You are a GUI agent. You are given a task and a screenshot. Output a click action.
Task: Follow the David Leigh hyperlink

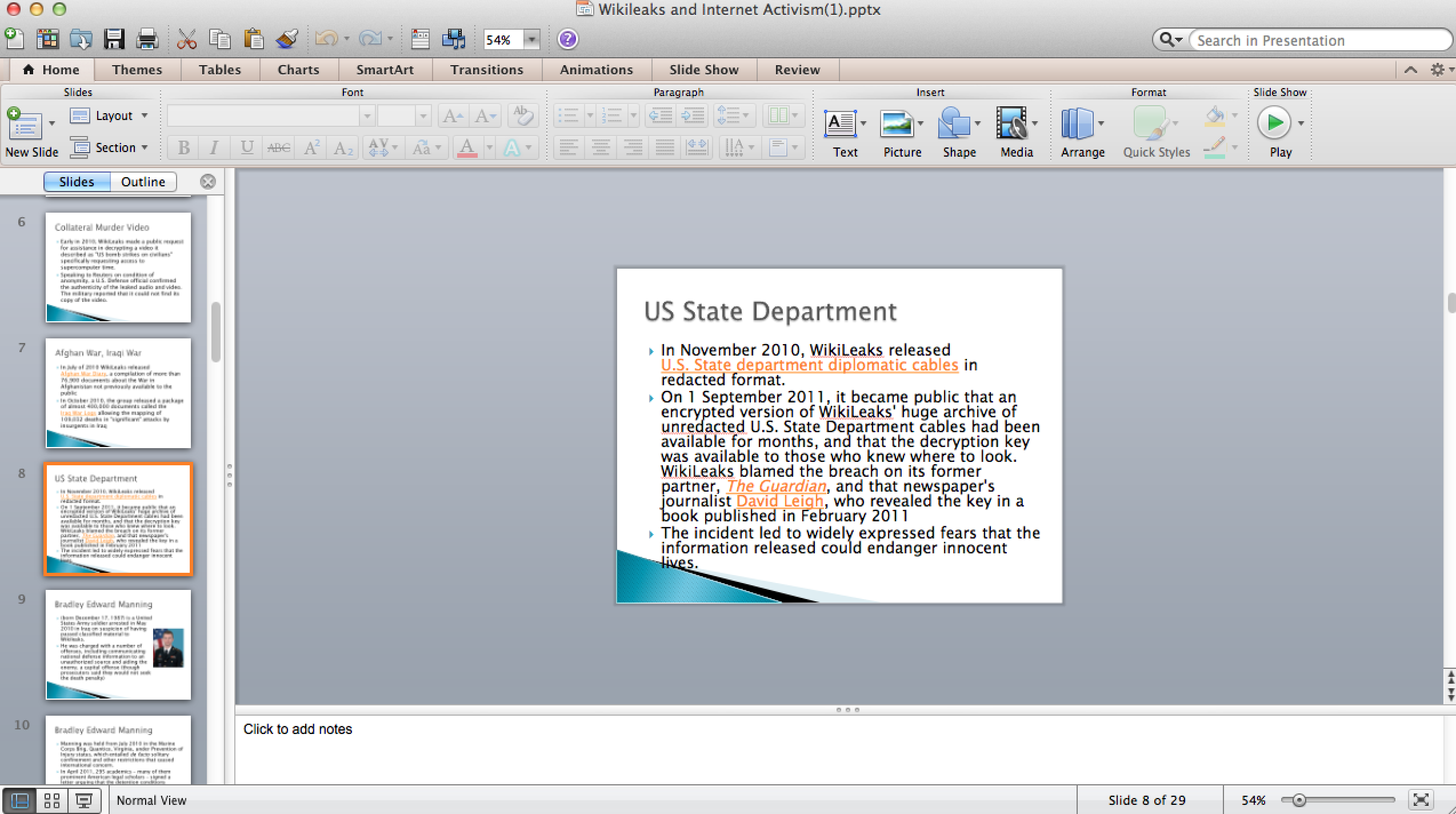[779, 501]
